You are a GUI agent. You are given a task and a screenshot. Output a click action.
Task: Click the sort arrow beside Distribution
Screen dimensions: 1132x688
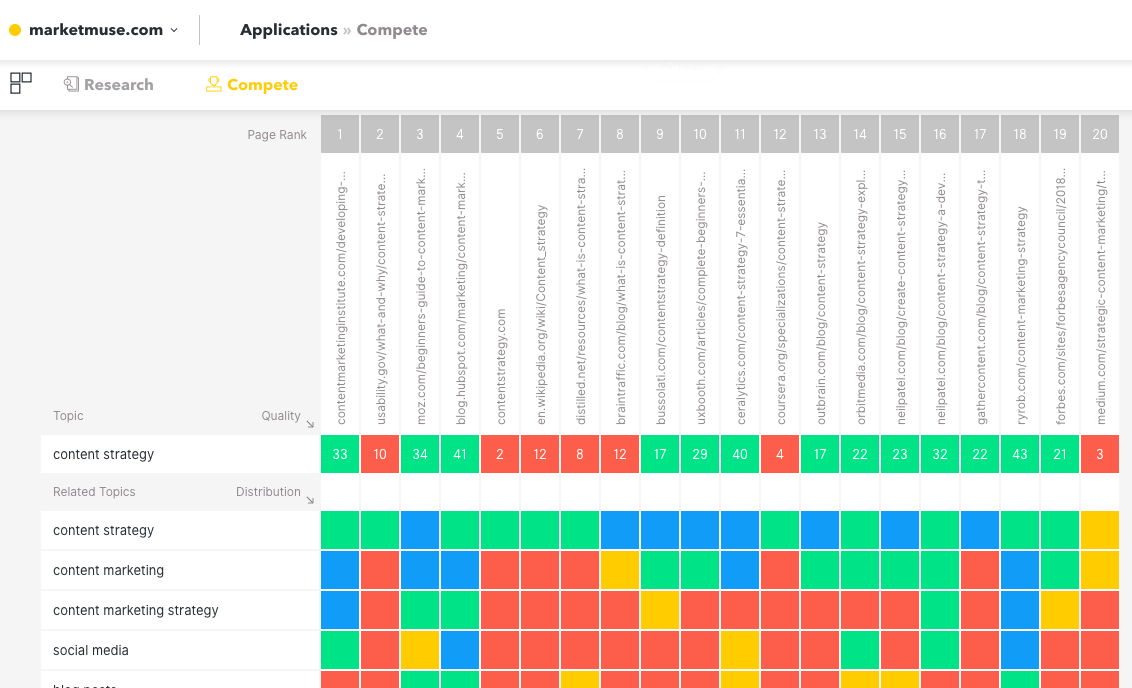tap(310, 500)
